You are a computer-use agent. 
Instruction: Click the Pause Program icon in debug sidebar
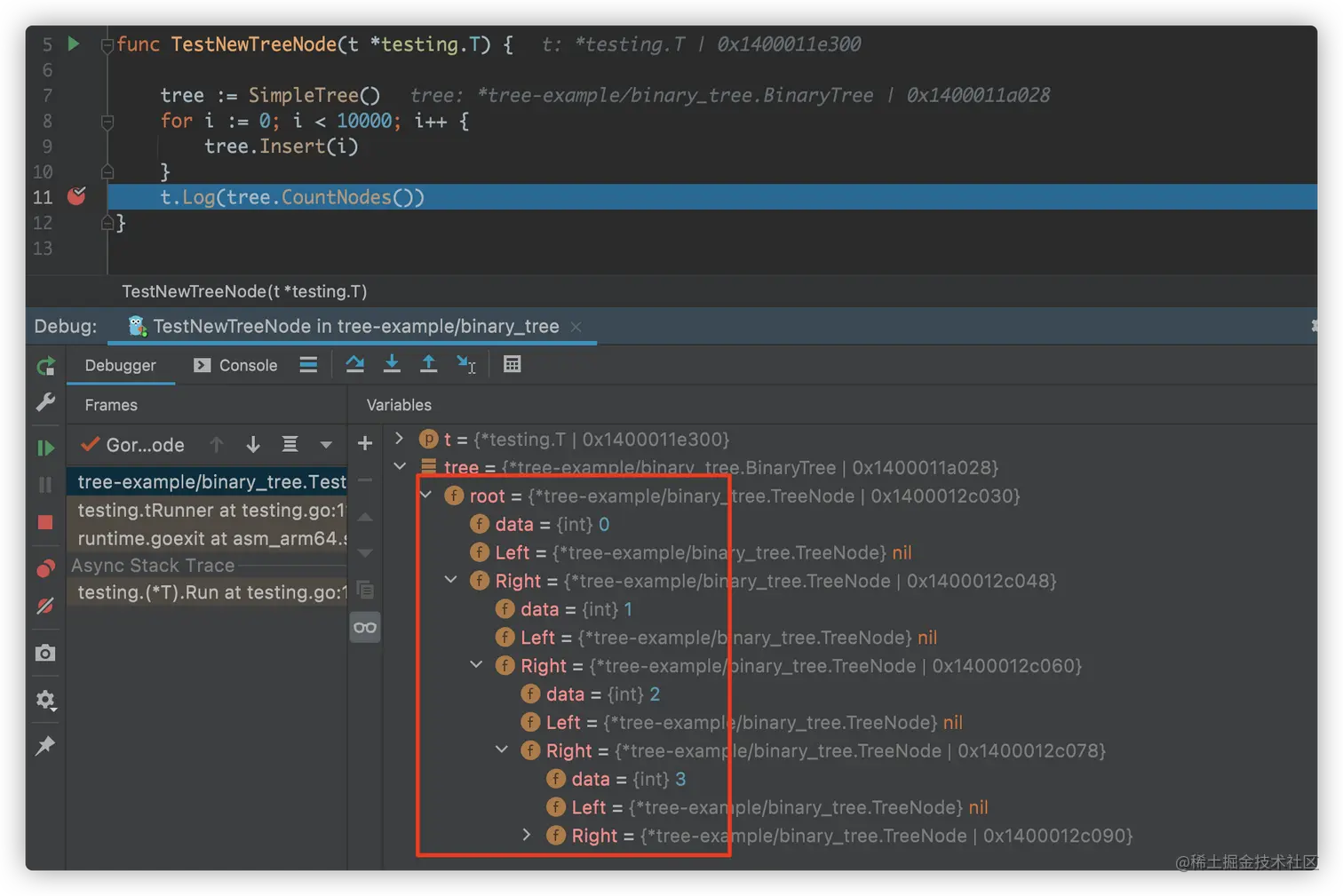point(45,485)
